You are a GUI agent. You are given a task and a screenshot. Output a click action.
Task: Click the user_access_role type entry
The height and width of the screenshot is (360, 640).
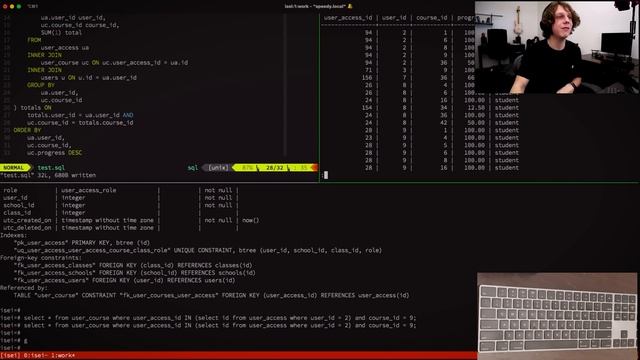coord(89,190)
